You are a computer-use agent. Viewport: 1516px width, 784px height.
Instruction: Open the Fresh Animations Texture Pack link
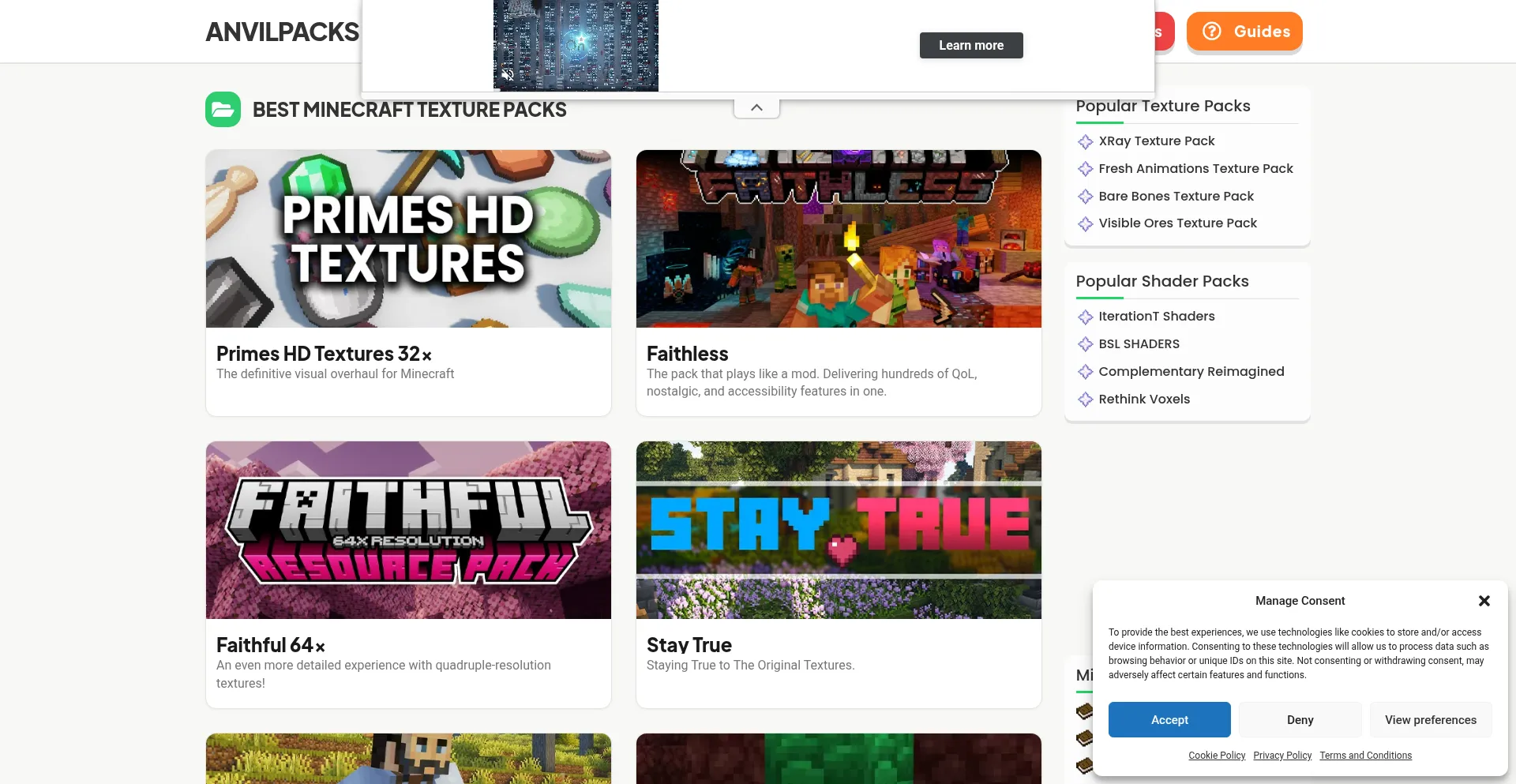[1195, 169]
